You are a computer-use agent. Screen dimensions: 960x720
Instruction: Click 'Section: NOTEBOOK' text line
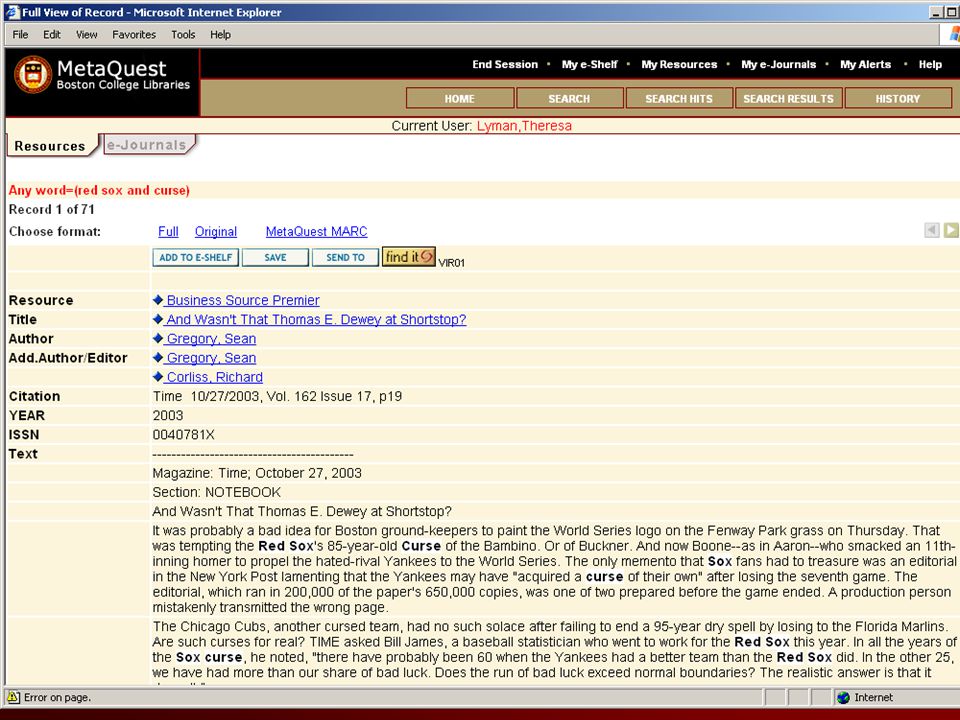(217, 492)
